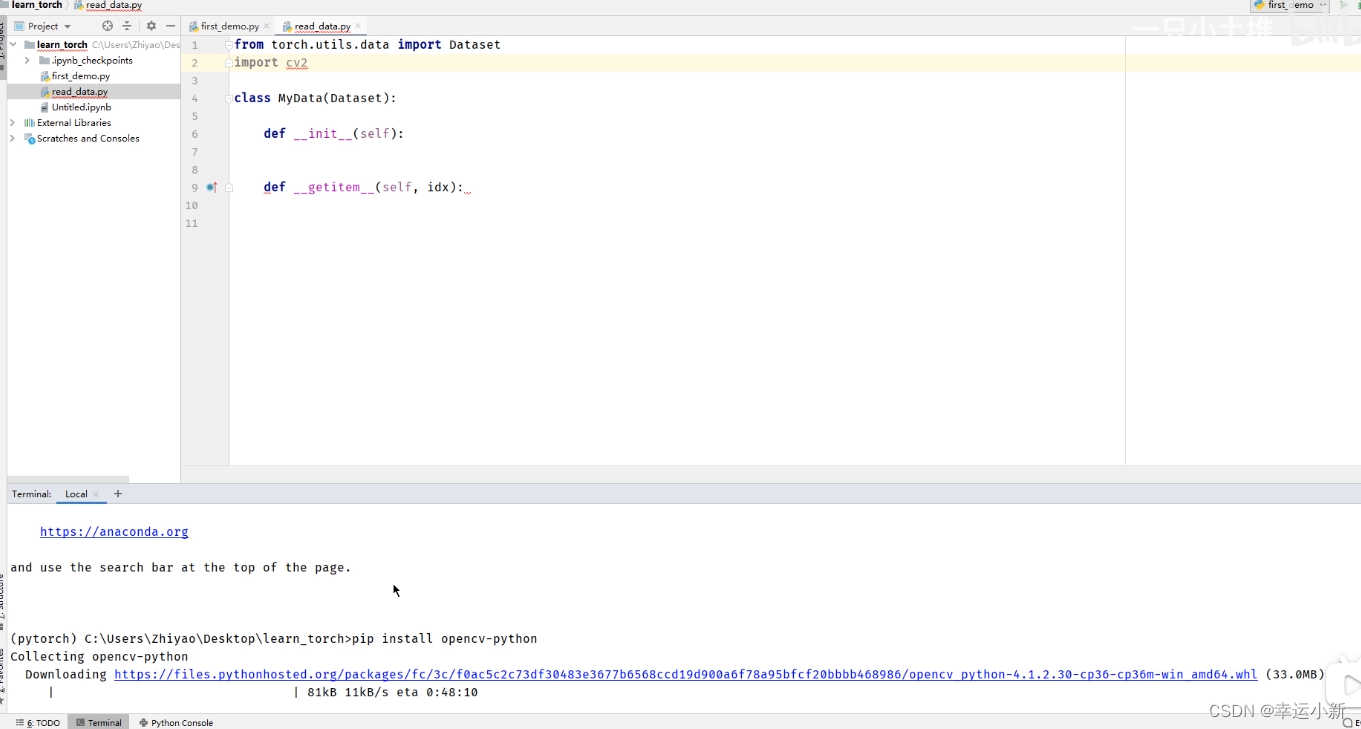Fold the MyData class at line 4
The height and width of the screenshot is (729, 1361).
[x=229, y=99]
